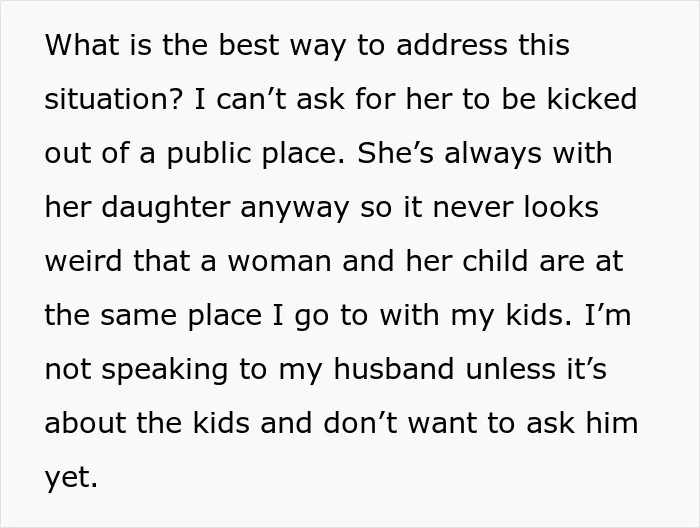The width and height of the screenshot is (700, 528).
Task: Click the final word "yet."
Action: [x=71, y=479]
